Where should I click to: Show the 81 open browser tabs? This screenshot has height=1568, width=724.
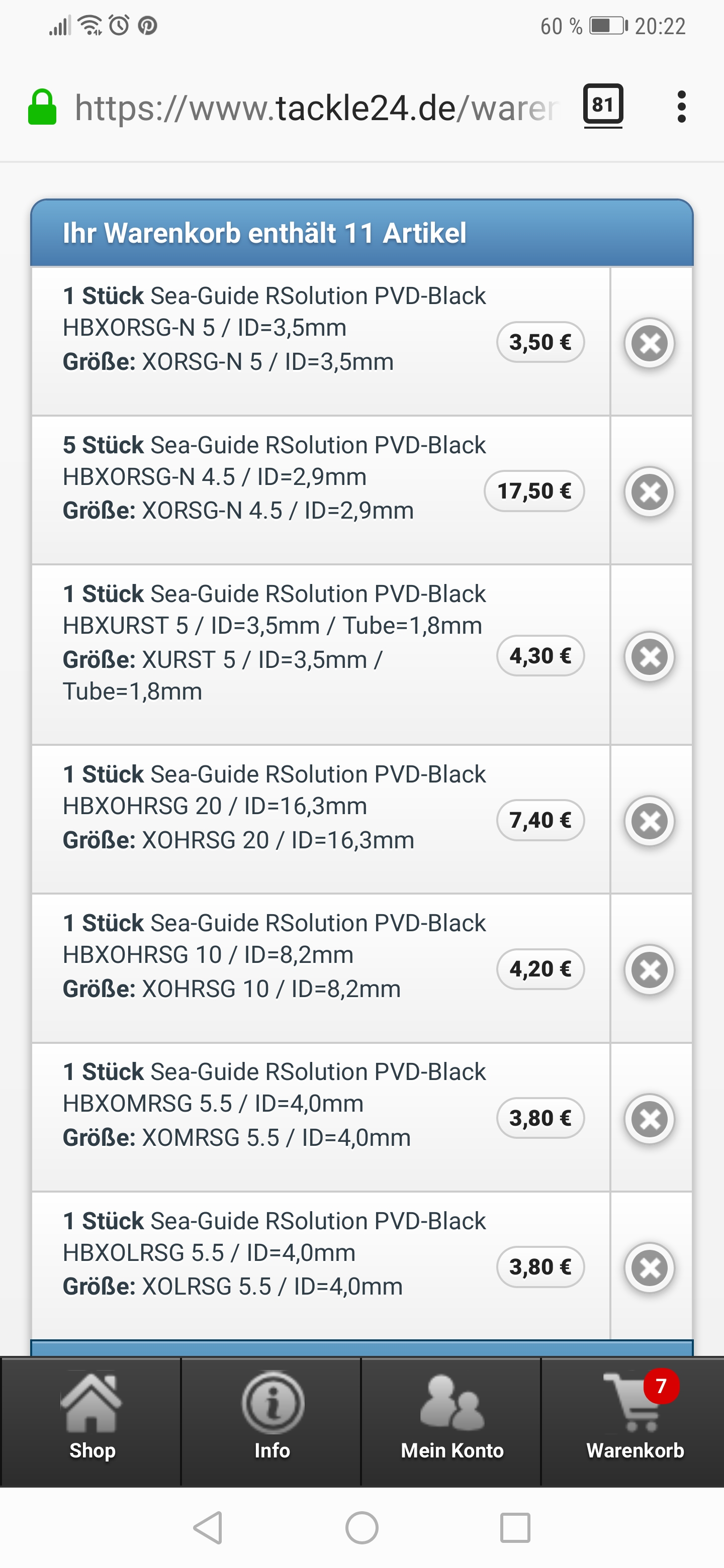click(603, 106)
